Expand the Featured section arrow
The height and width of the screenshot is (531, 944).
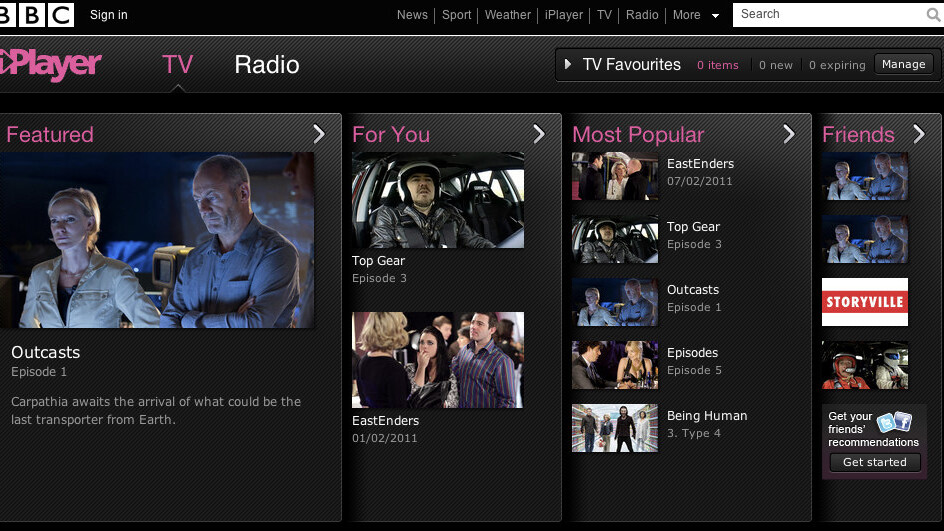(319, 134)
